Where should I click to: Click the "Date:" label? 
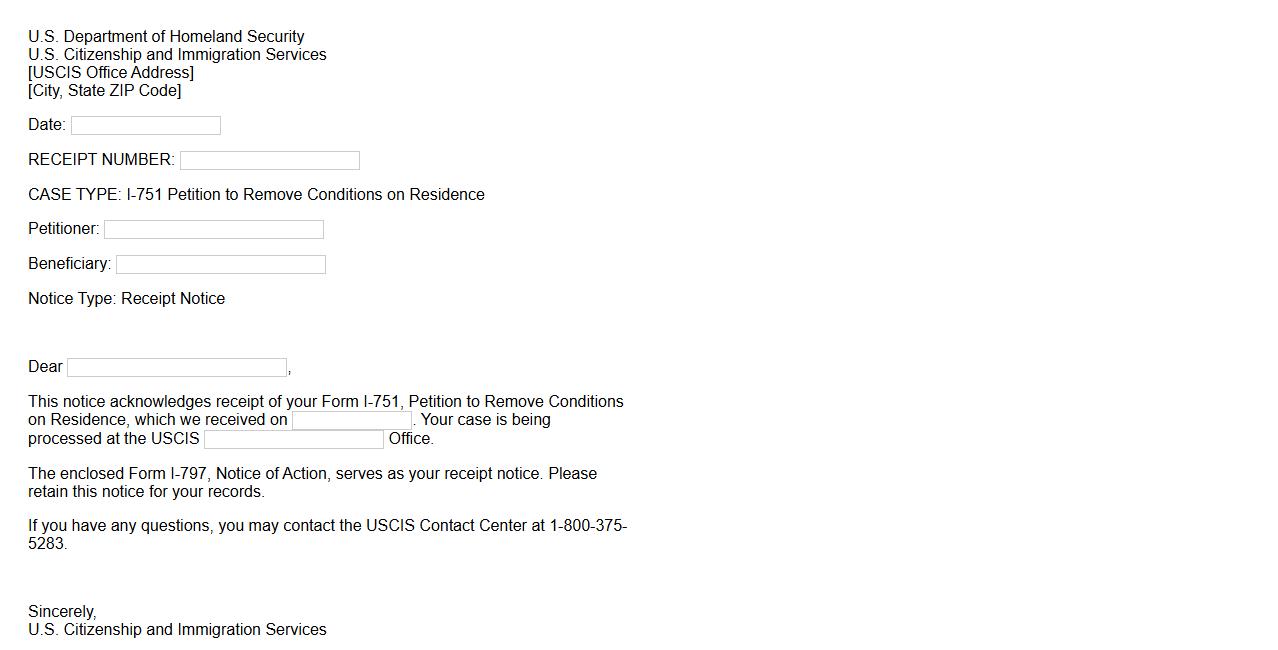click(x=47, y=125)
